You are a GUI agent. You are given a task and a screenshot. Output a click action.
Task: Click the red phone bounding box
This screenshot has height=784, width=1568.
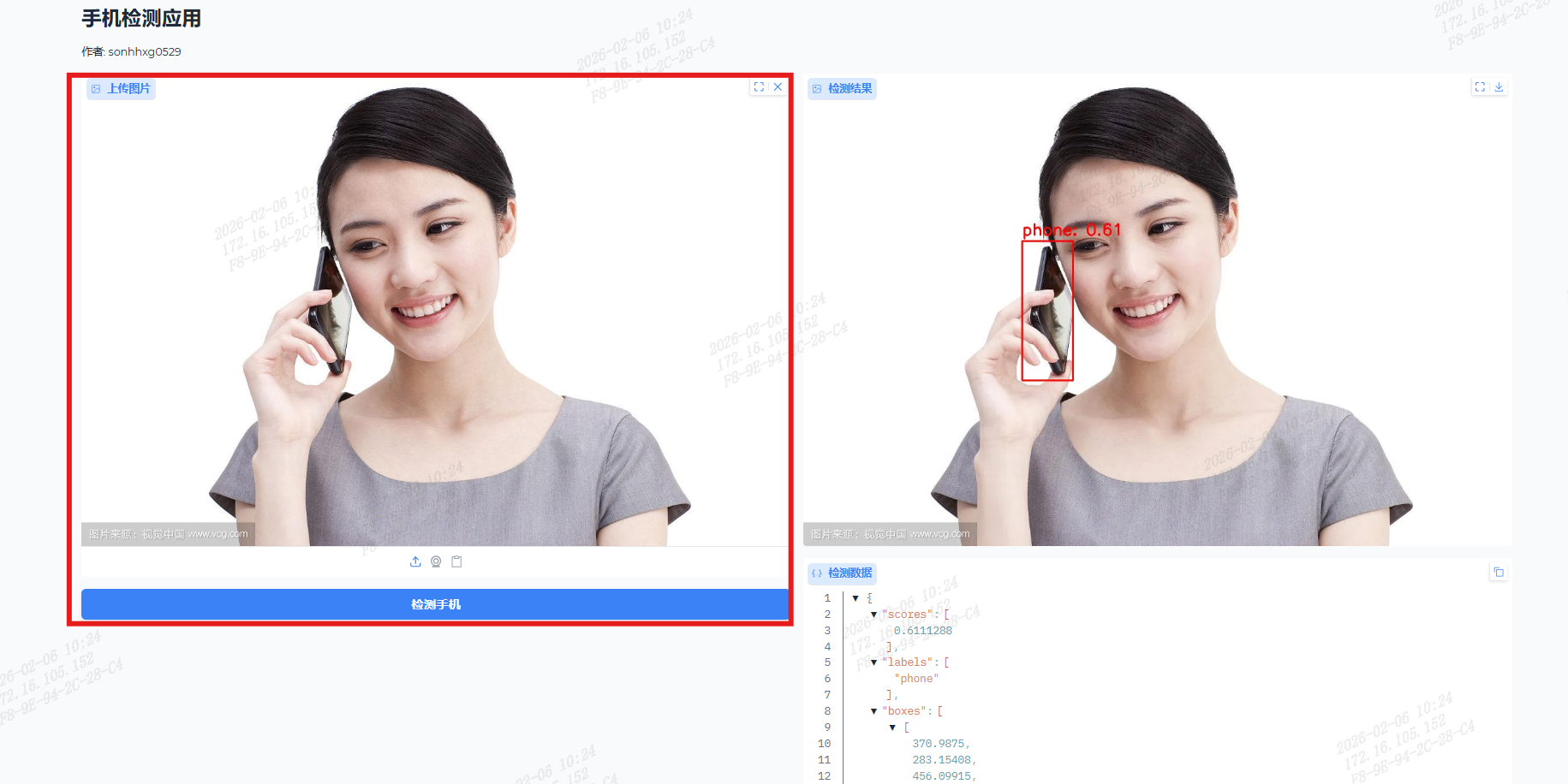(x=1046, y=311)
